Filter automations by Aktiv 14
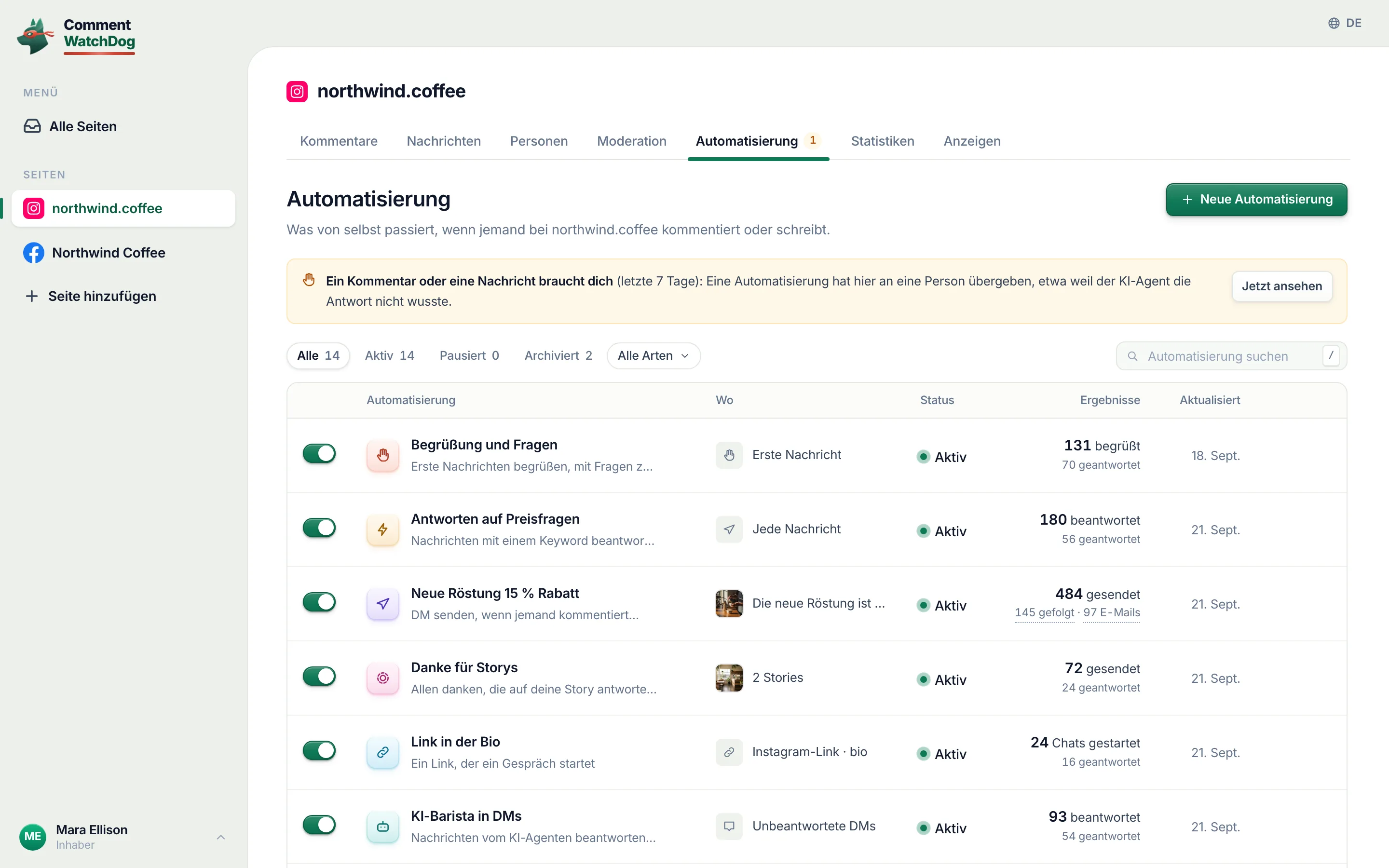The image size is (1389, 868). (x=389, y=356)
